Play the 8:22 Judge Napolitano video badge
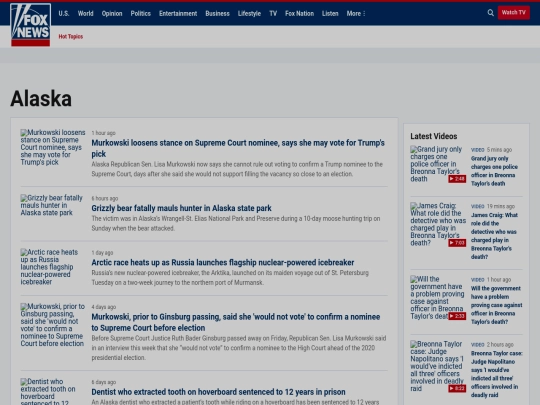The width and height of the screenshot is (540, 405). point(457,388)
